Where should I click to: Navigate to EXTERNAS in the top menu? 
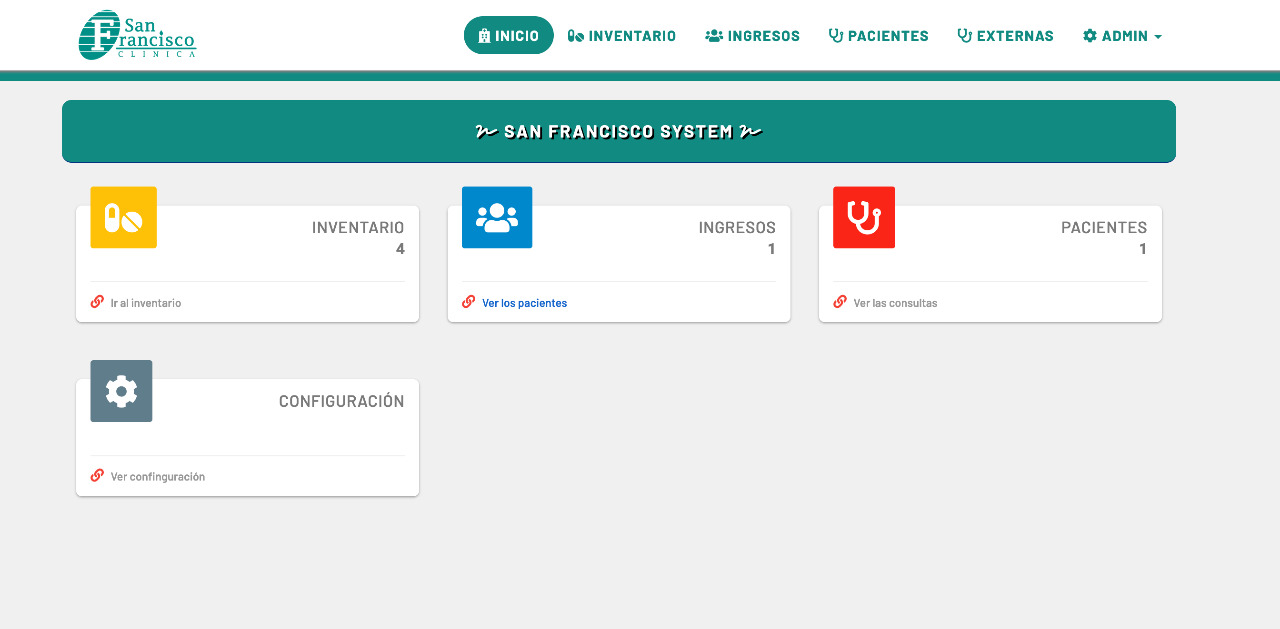1005,36
